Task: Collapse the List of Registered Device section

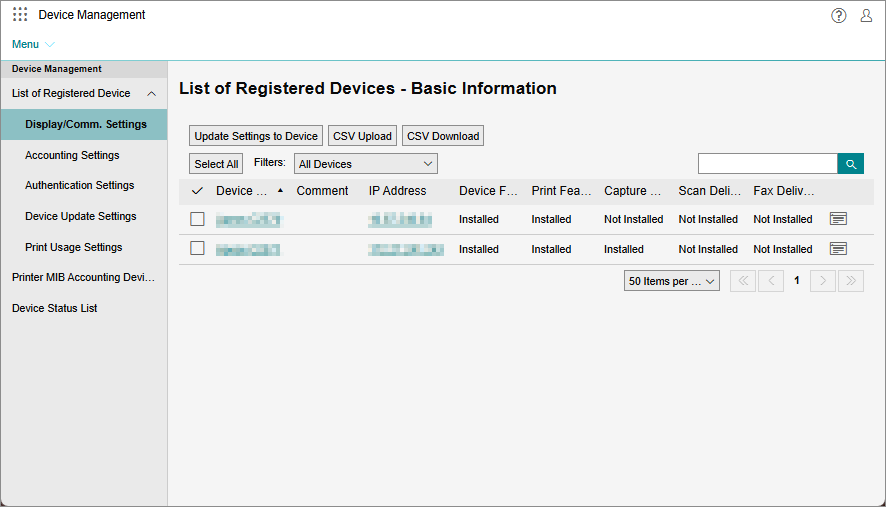Action: coord(151,93)
